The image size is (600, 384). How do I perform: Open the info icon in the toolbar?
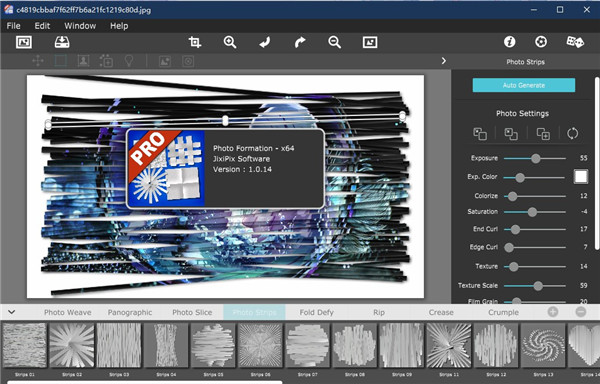pyautogui.click(x=509, y=42)
